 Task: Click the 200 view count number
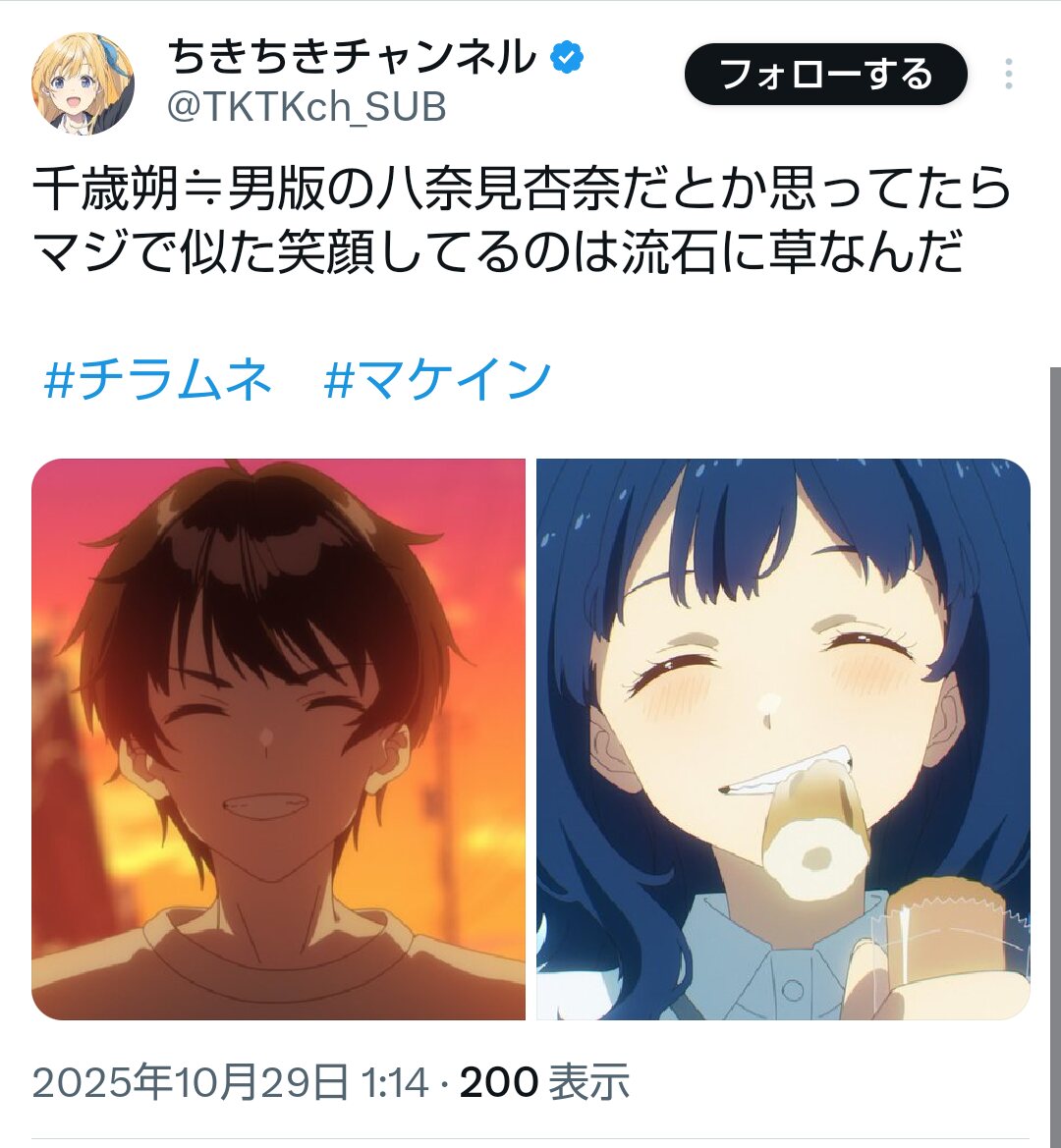coord(499,1082)
